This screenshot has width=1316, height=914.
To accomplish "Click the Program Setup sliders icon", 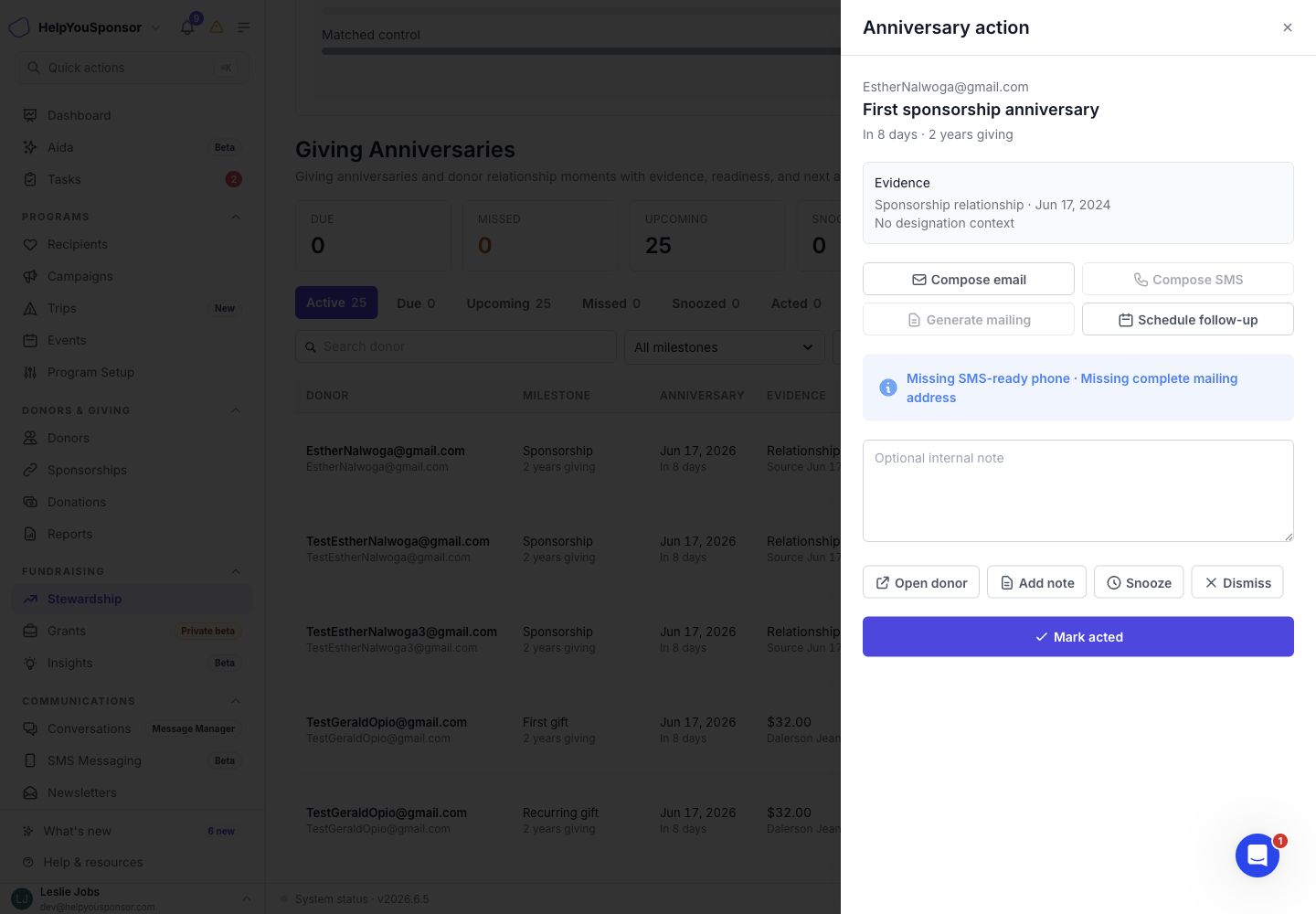I will tap(30, 372).
